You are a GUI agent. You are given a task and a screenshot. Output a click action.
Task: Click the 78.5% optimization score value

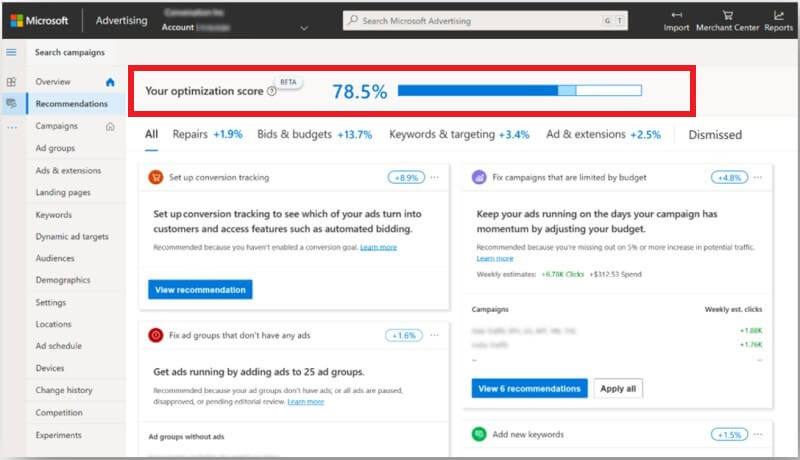(x=360, y=91)
